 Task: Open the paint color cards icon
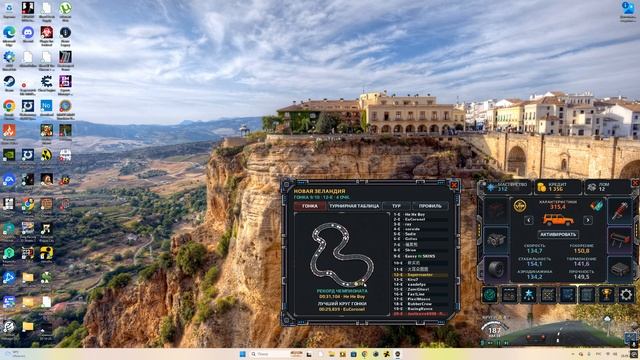[596, 206]
